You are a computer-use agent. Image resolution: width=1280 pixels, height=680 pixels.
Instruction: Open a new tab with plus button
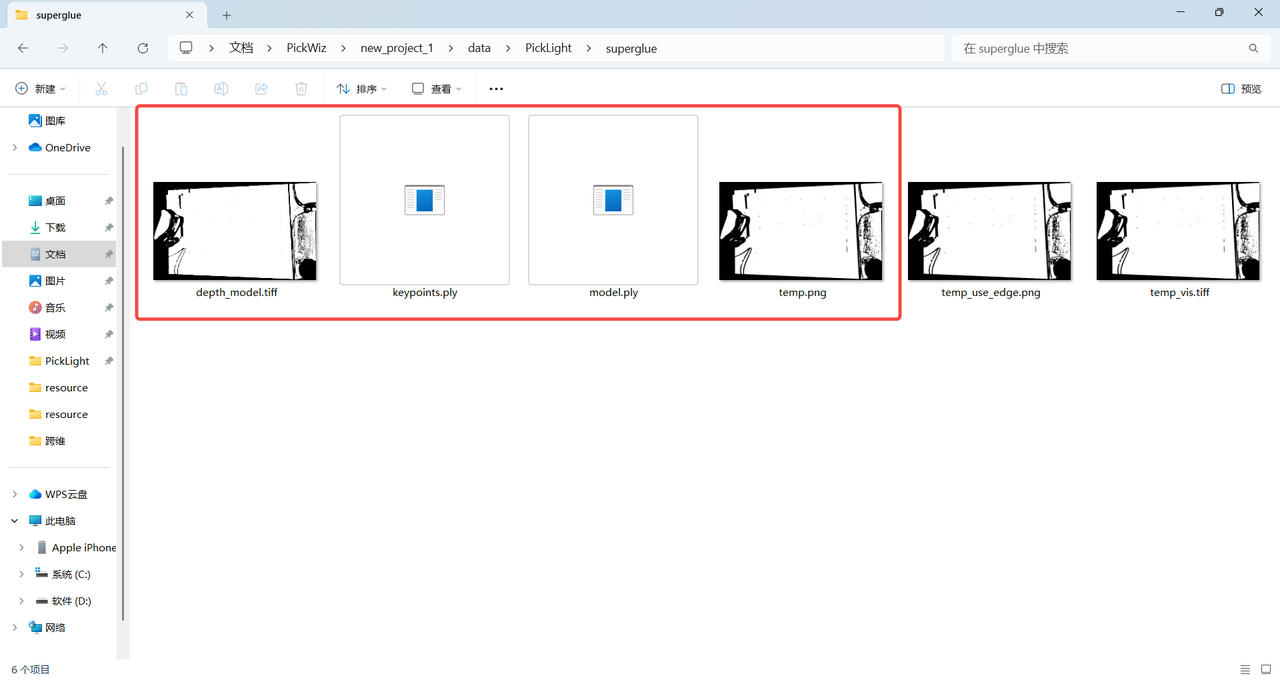[x=227, y=15]
